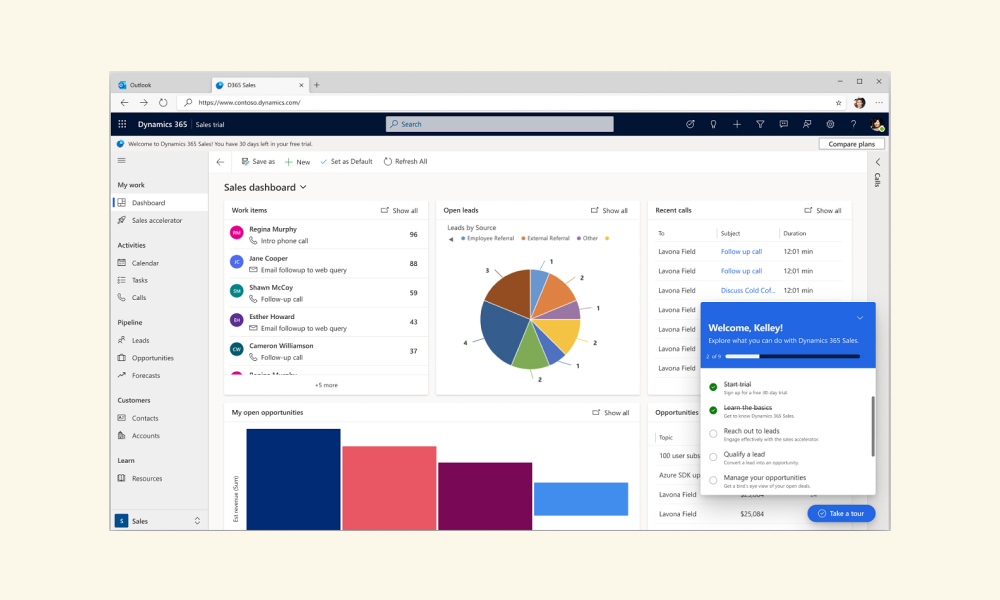Click Set as Default in command bar
The width and height of the screenshot is (1000, 600).
(346, 162)
